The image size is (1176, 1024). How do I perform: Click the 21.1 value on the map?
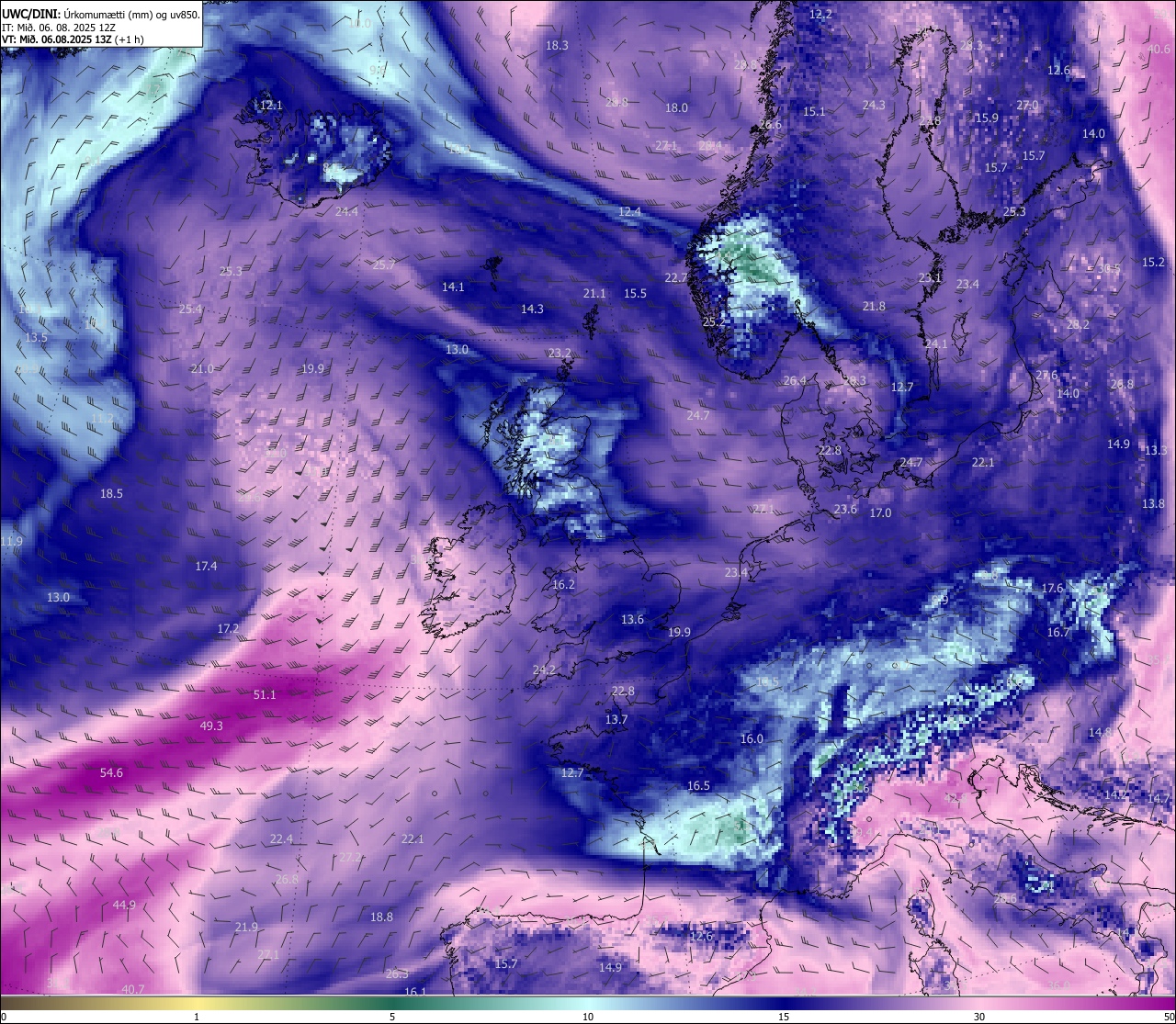(x=594, y=293)
